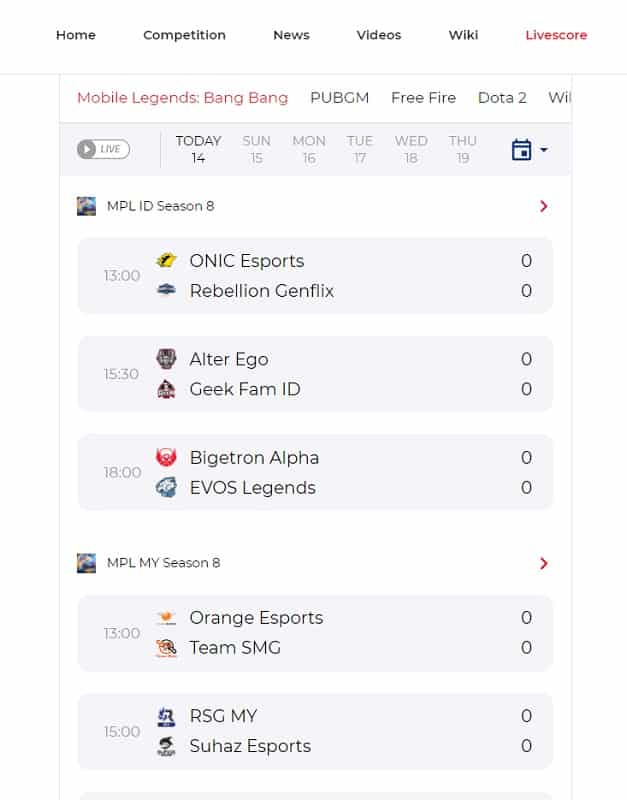Expand the calendar dropdown arrow
This screenshot has height=800, width=627.
coord(544,149)
